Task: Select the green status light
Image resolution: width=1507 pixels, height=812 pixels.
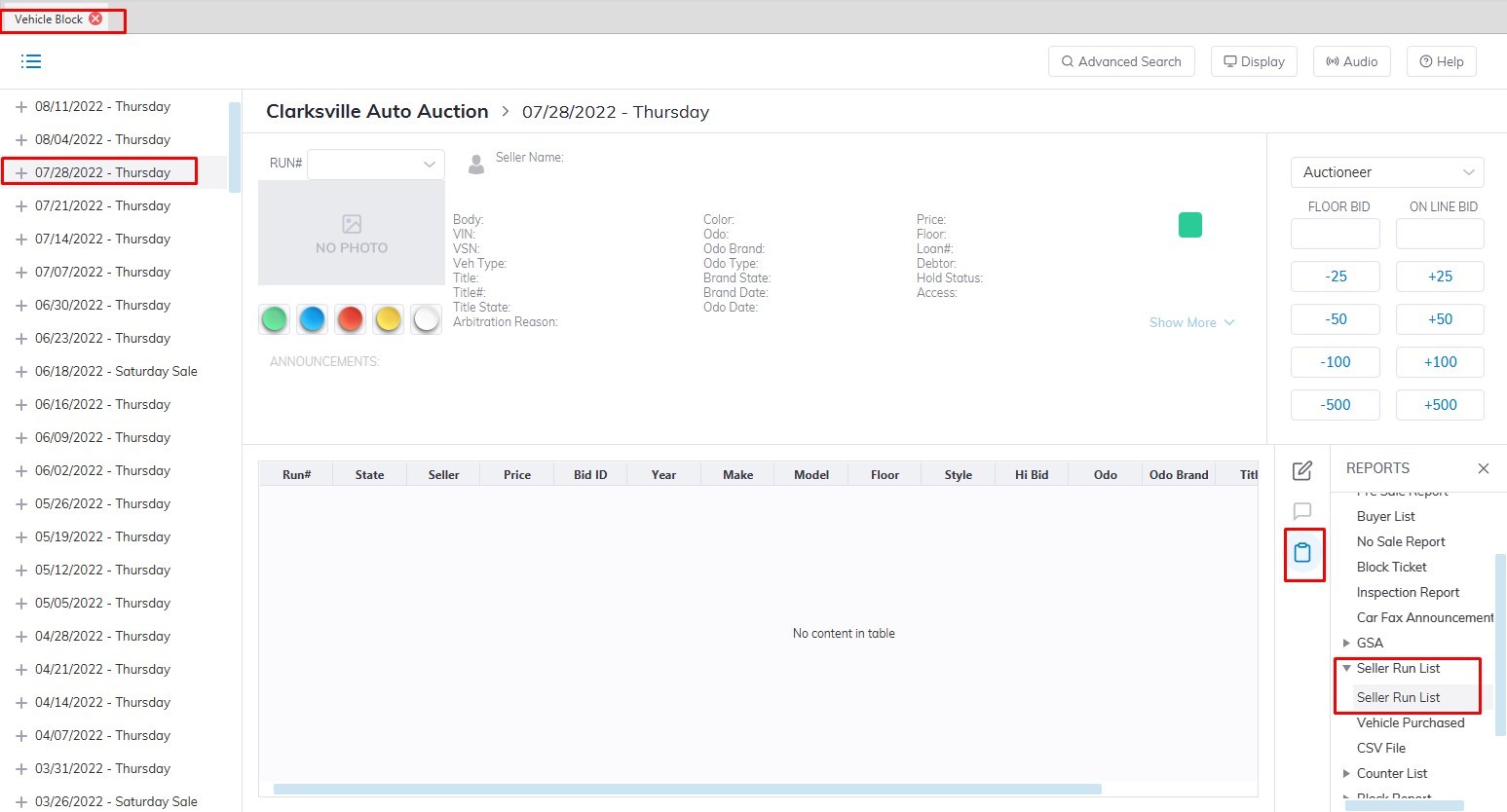Action: point(275,319)
